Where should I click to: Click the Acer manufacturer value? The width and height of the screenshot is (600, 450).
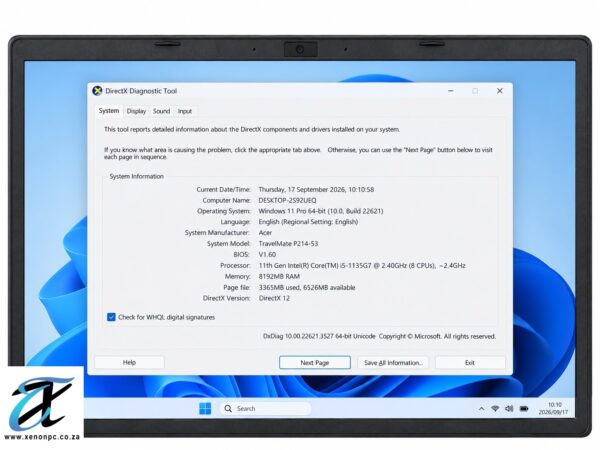(265, 233)
